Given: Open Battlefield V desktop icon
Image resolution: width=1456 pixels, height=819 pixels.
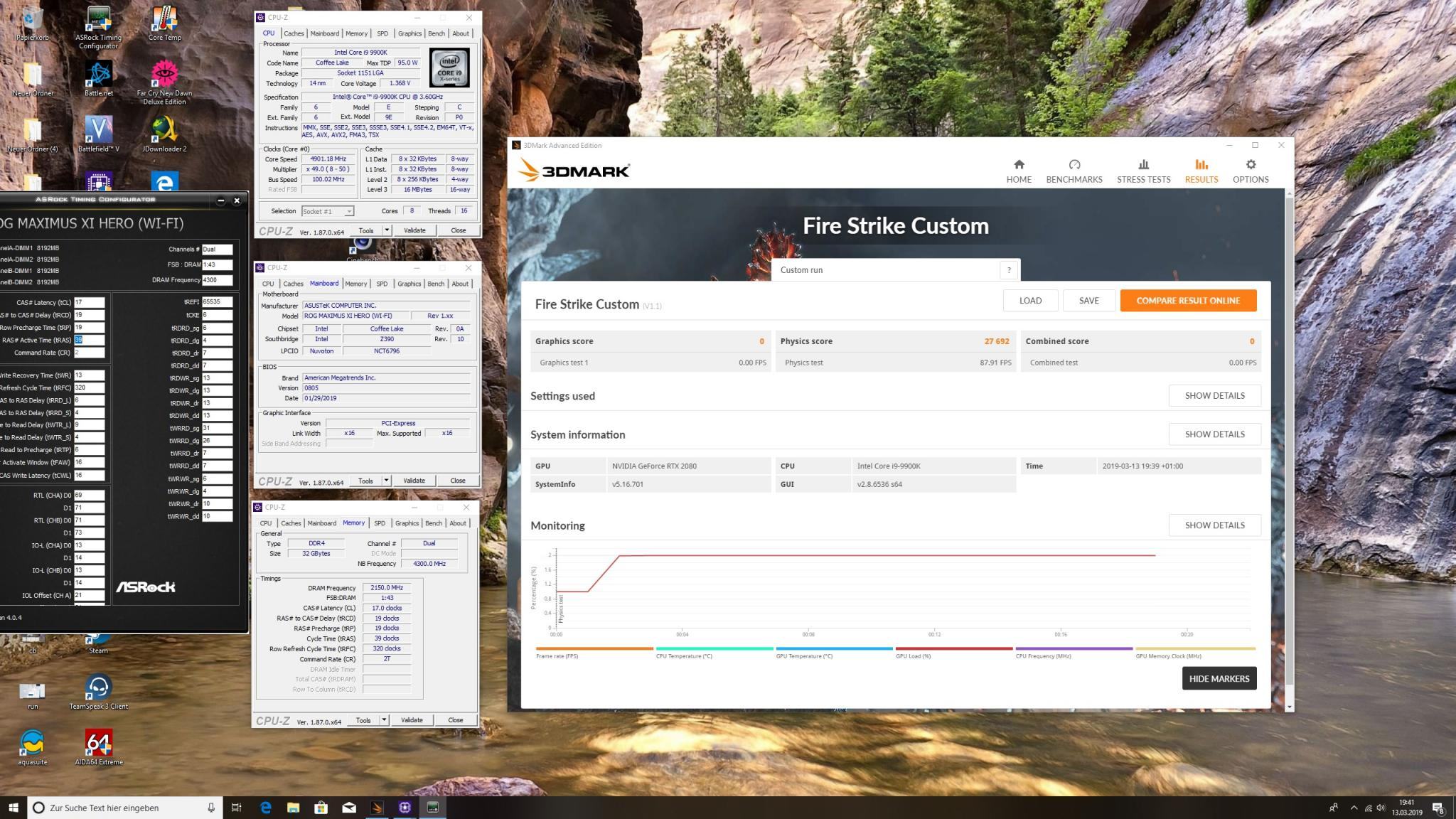Looking at the screenshot, I should (x=98, y=134).
